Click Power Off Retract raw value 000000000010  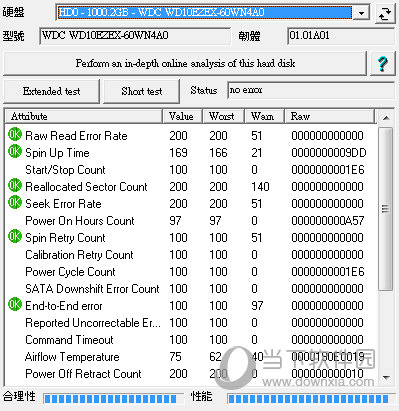327,374
